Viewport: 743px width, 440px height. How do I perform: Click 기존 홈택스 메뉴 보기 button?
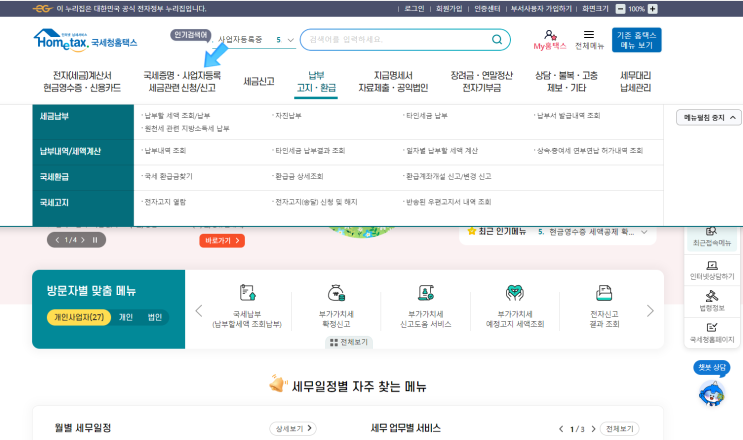636,40
